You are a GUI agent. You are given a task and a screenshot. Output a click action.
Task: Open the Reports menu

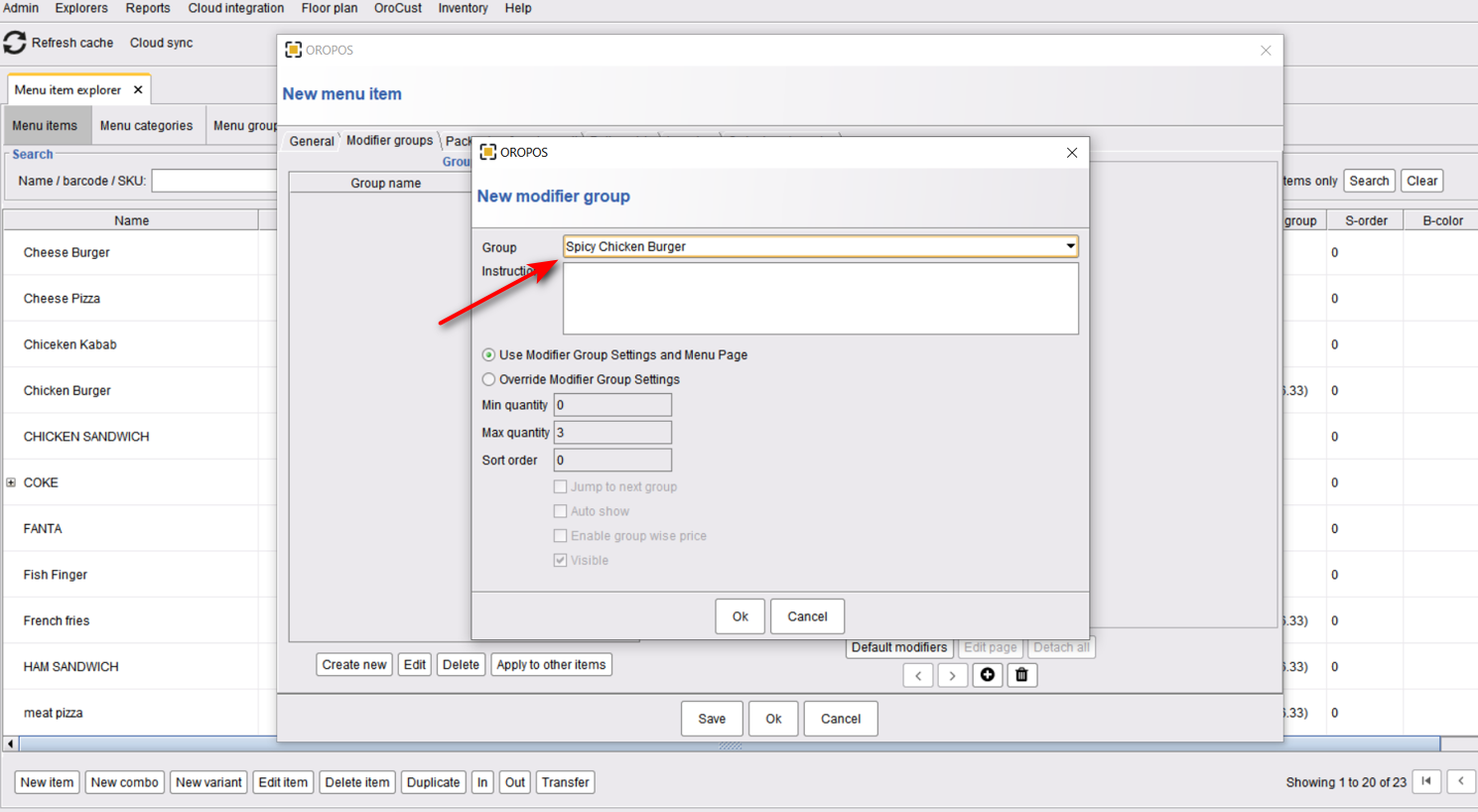(x=148, y=8)
